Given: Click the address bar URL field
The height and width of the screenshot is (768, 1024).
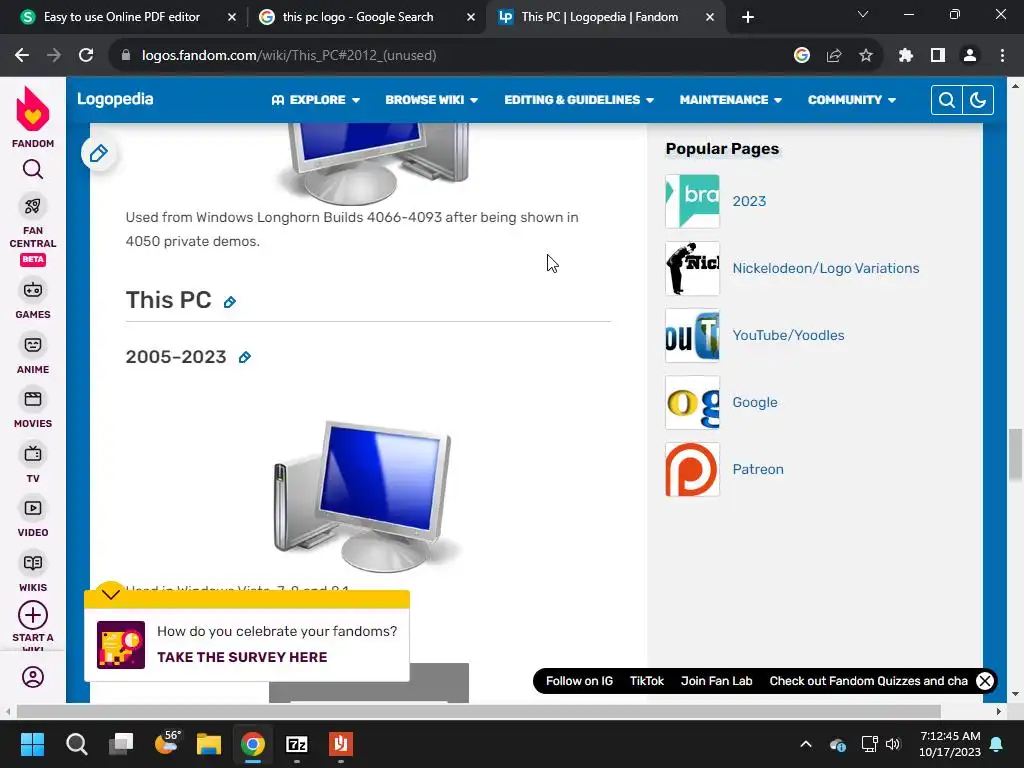Looking at the screenshot, I should click(457, 56).
